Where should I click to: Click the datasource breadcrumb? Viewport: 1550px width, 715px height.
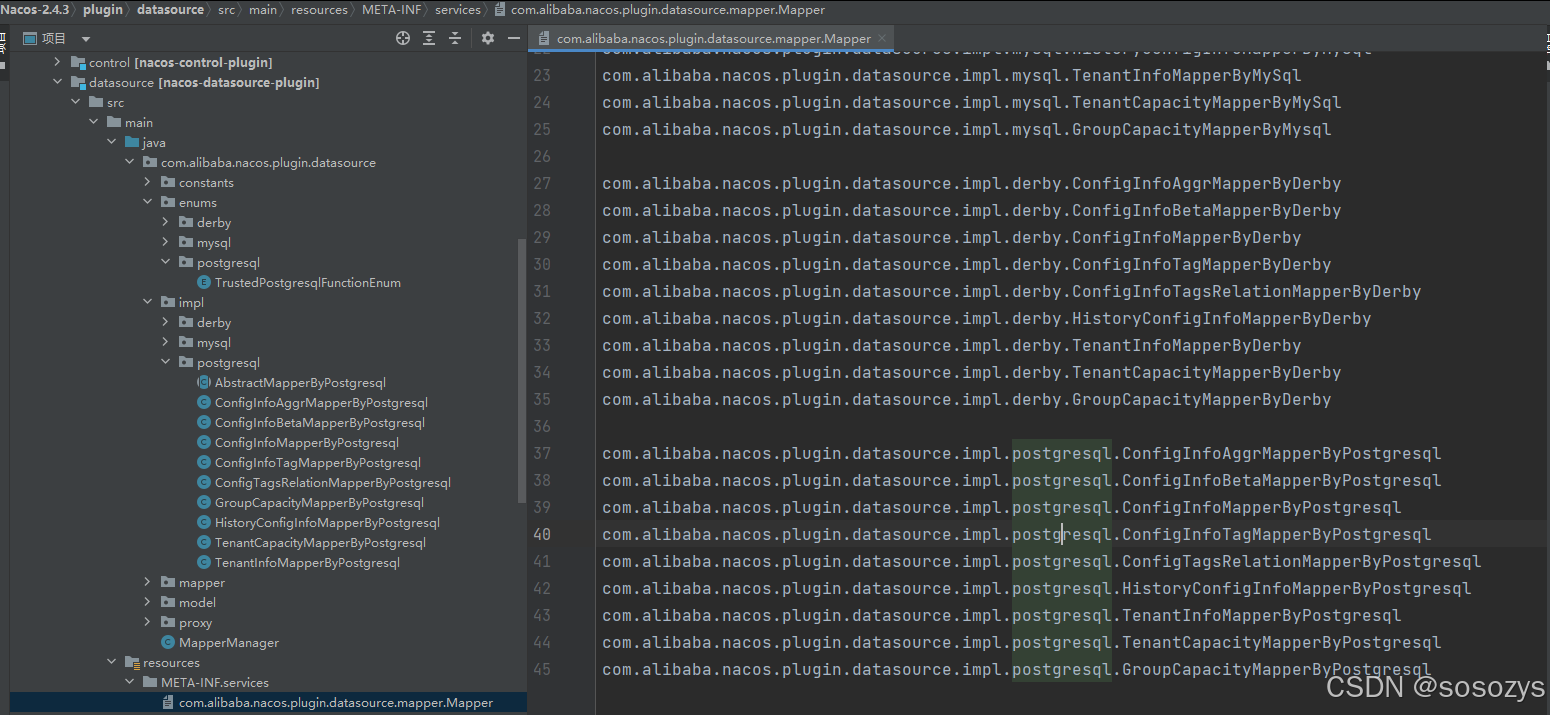[168, 9]
